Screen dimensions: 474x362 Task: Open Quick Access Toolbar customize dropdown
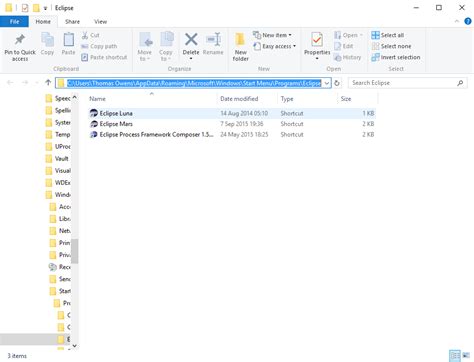(45, 8)
